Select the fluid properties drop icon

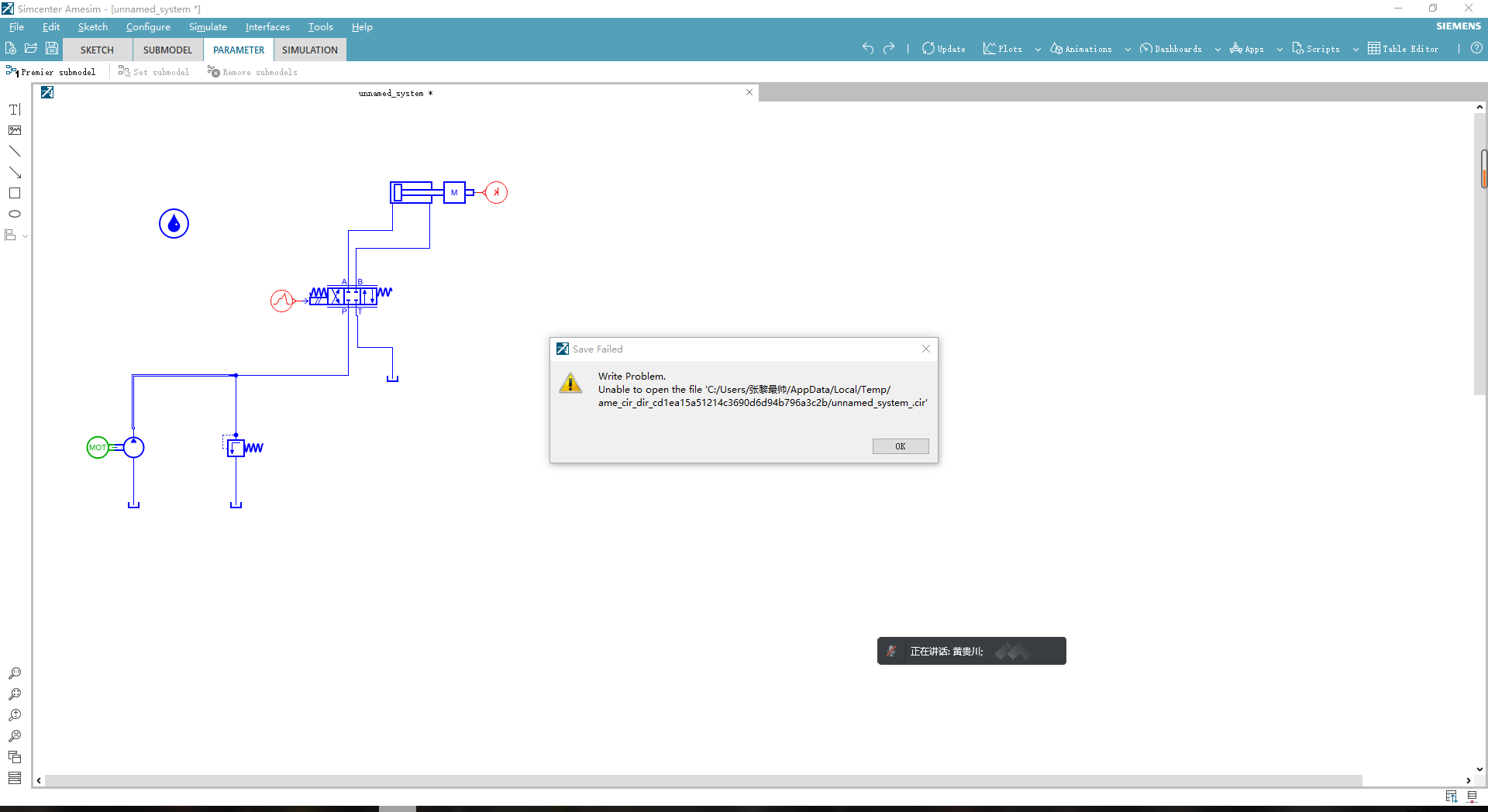[174, 224]
